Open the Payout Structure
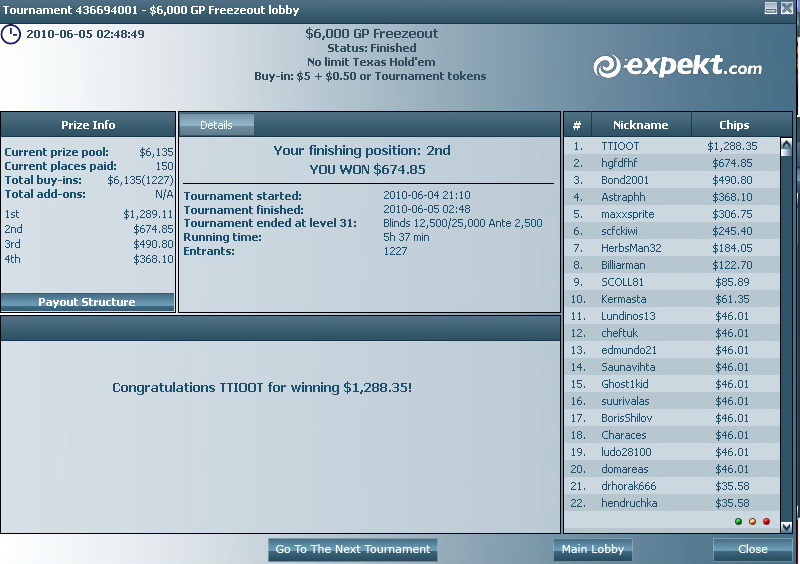The width and height of the screenshot is (800, 564). click(x=87, y=302)
